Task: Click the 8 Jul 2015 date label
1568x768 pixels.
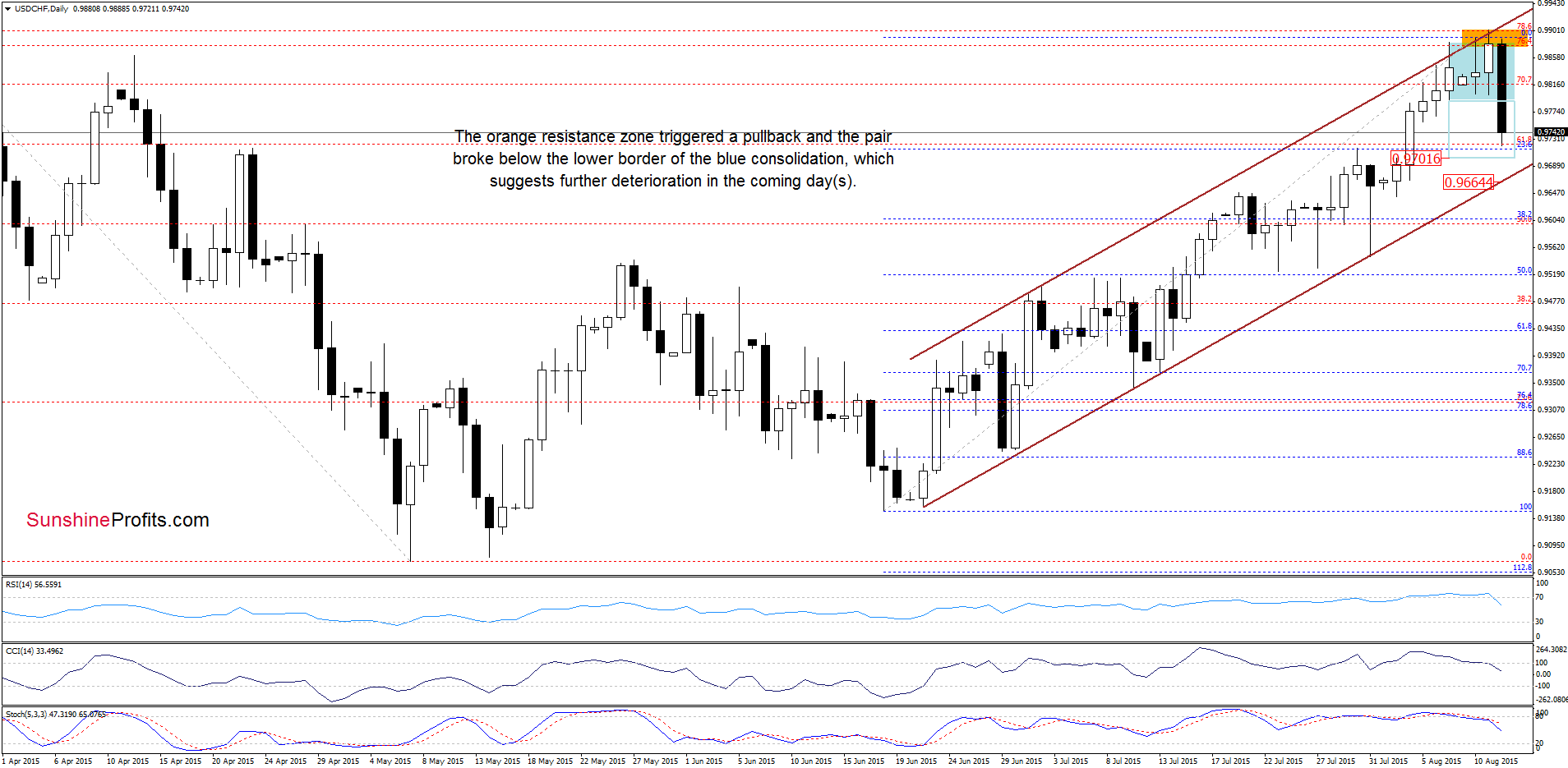Action: pyautogui.click(x=1123, y=761)
